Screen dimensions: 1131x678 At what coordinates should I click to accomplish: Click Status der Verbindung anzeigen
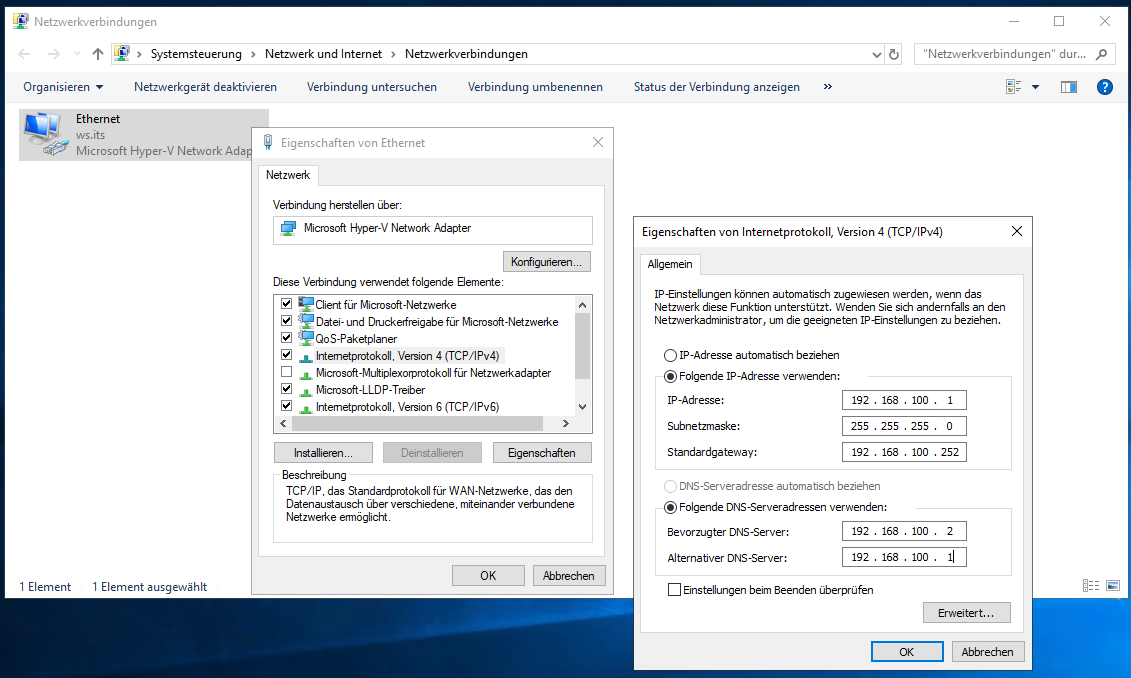pyautogui.click(x=717, y=87)
